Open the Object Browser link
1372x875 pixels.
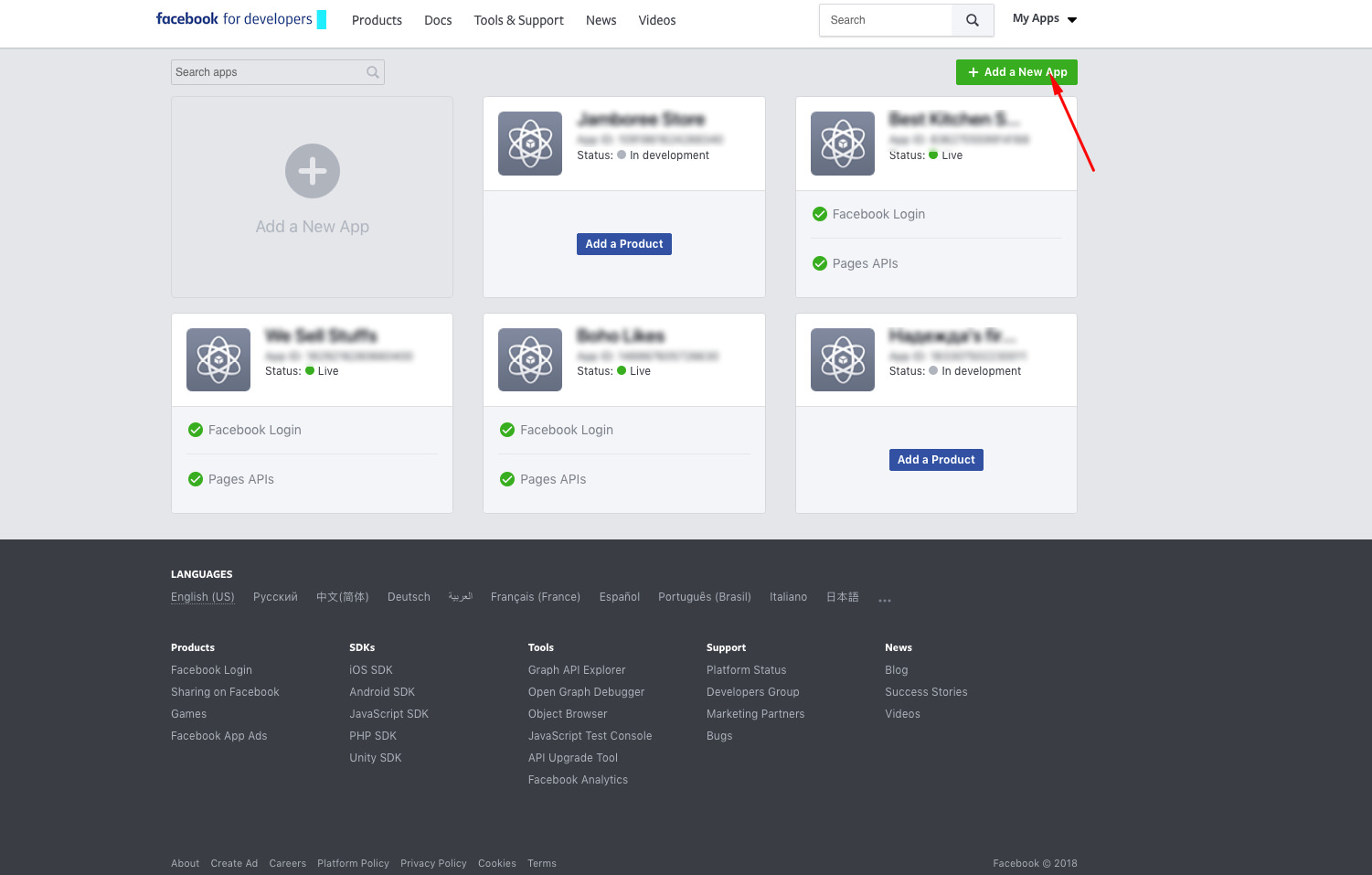click(x=568, y=714)
